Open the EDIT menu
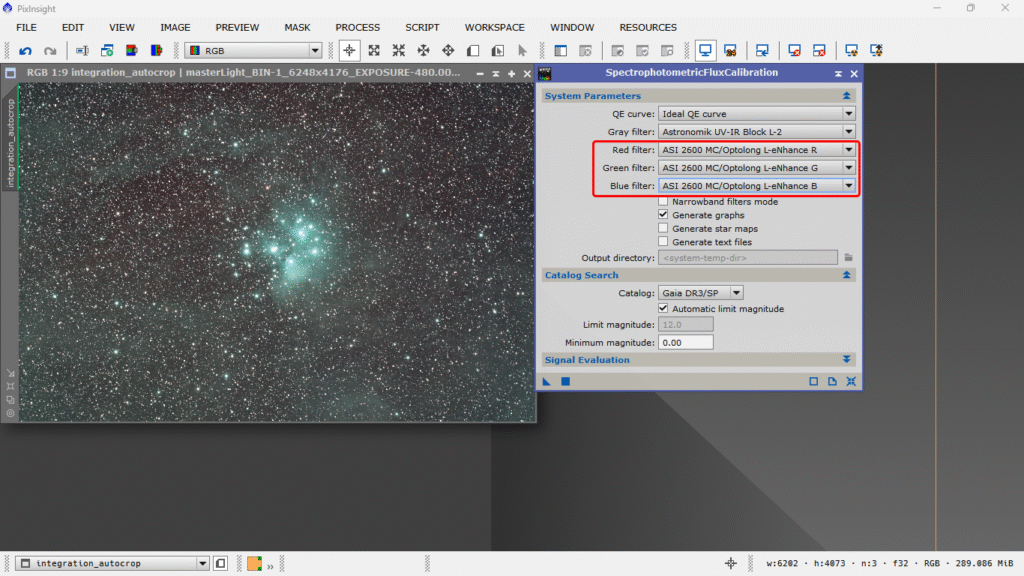This screenshot has width=1024, height=576. coord(72,27)
